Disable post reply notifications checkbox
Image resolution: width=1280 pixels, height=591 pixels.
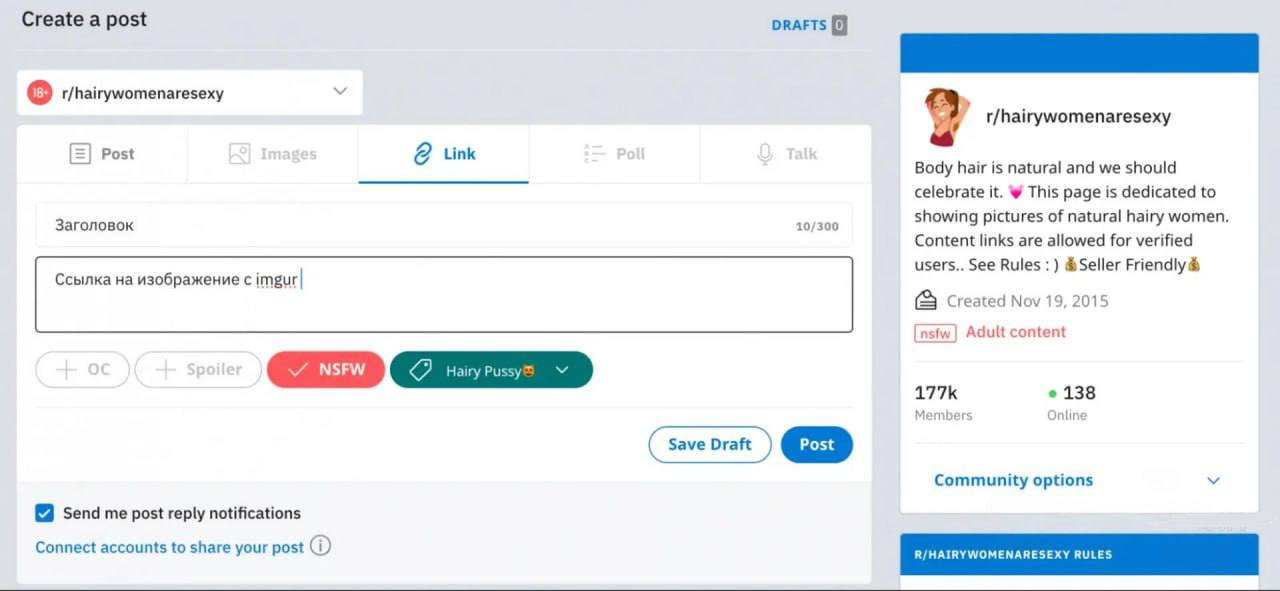click(x=44, y=512)
